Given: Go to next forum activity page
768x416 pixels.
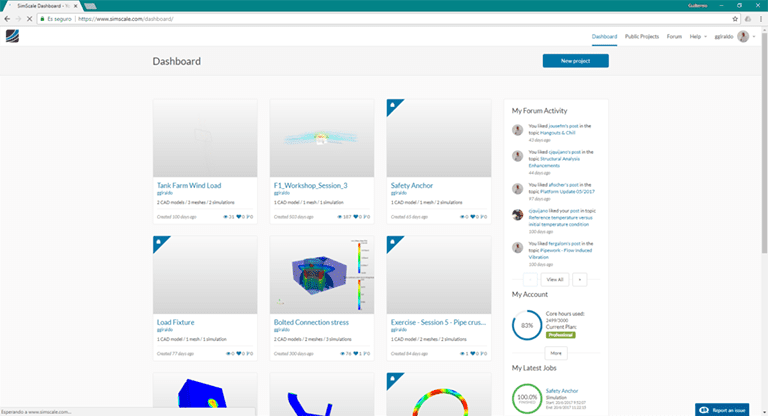Looking at the screenshot, I should pyautogui.click(x=579, y=279).
